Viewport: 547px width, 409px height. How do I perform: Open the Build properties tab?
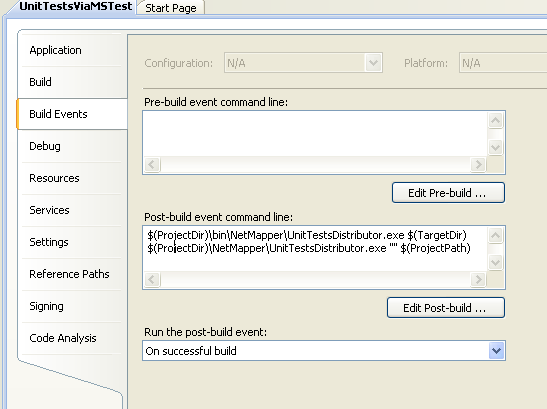(71, 82)
